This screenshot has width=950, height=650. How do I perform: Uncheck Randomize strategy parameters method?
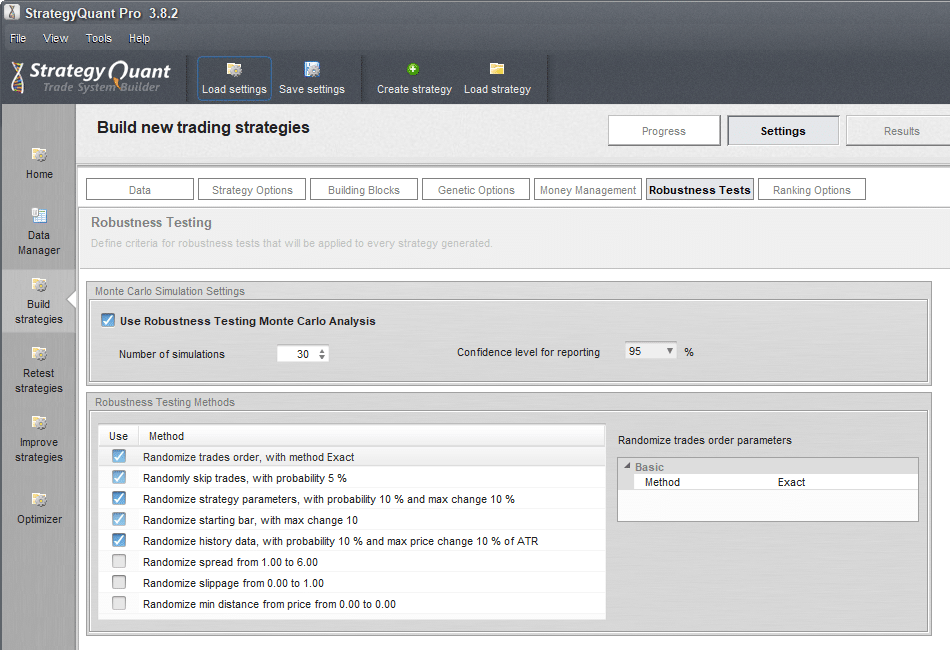point(119,498)
